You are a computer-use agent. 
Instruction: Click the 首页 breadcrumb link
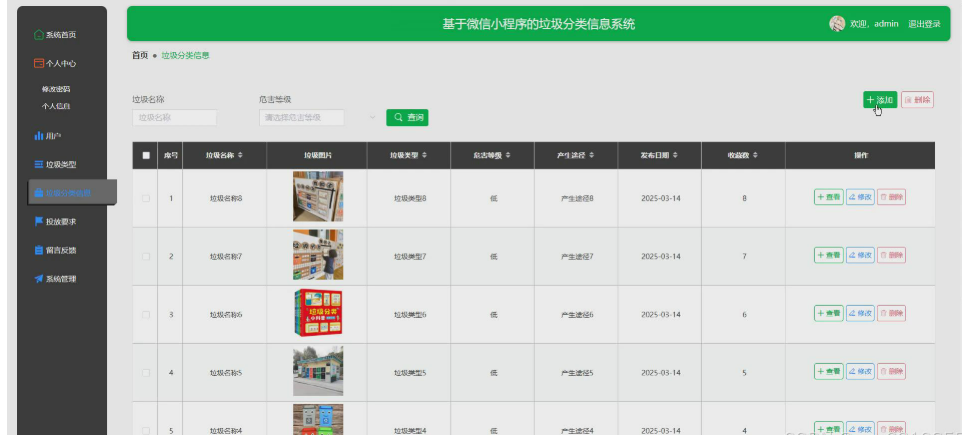click(140, 55)
